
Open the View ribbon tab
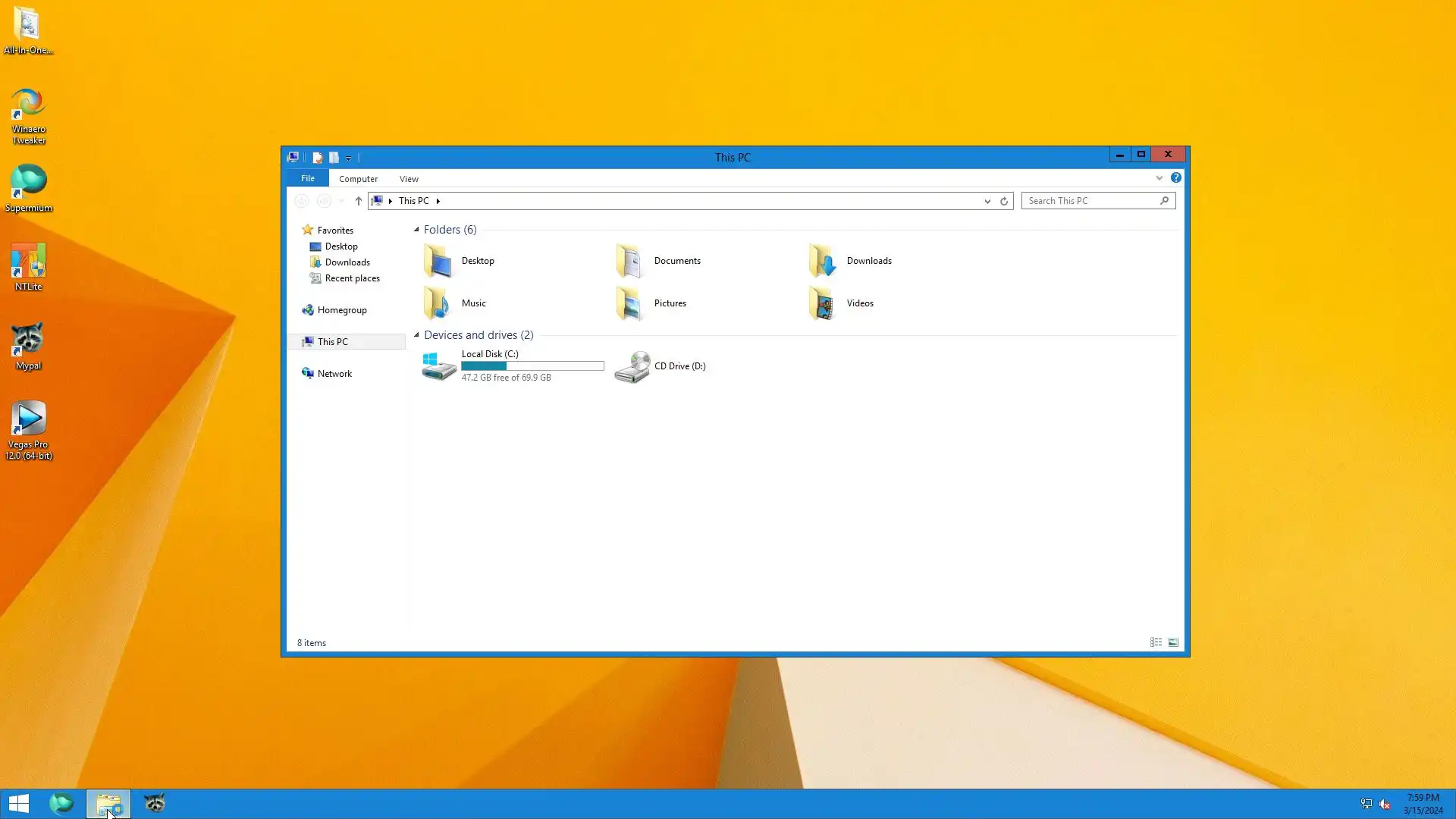pyautogui.click(x=409, y=179)
